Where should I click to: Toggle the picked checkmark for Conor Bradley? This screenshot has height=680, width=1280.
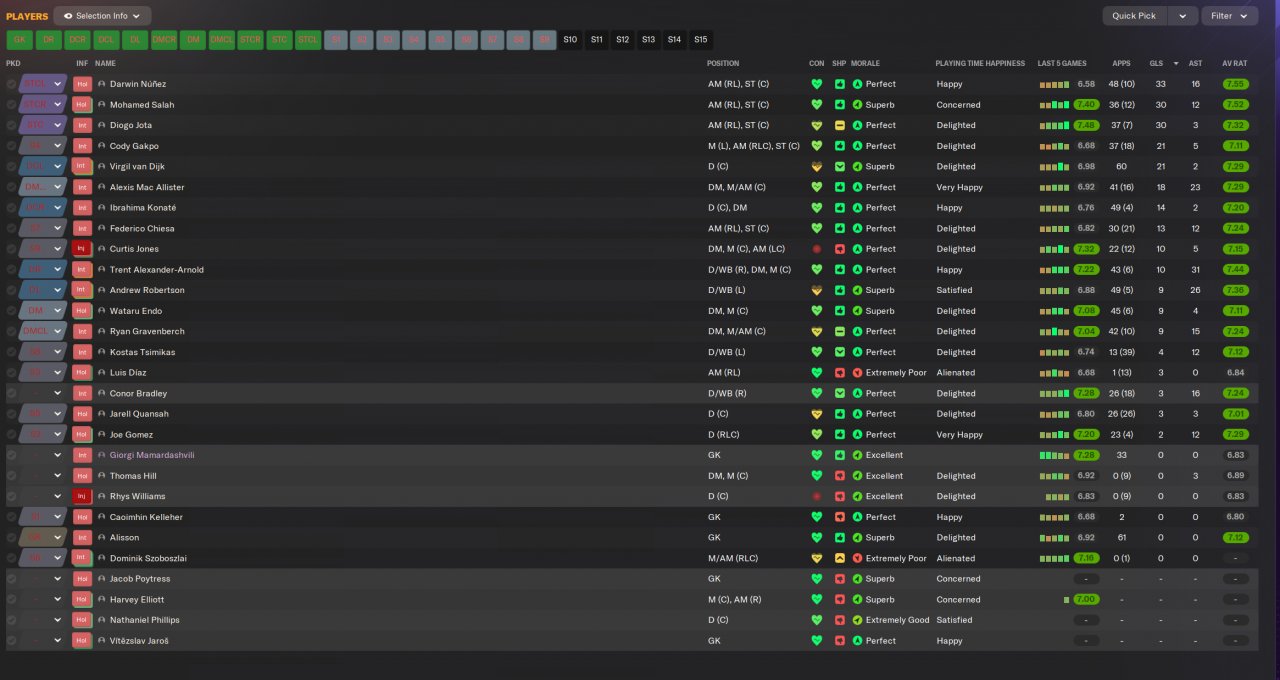(12, 393)
